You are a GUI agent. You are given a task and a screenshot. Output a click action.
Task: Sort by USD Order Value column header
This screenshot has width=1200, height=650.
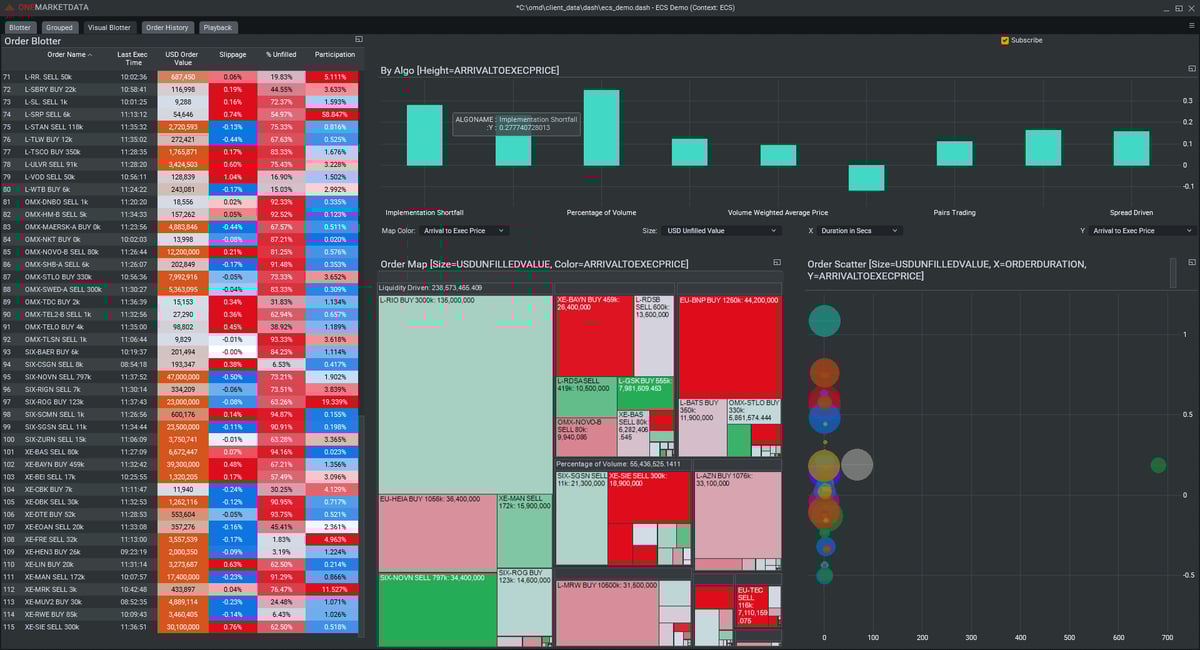[182, 58]
